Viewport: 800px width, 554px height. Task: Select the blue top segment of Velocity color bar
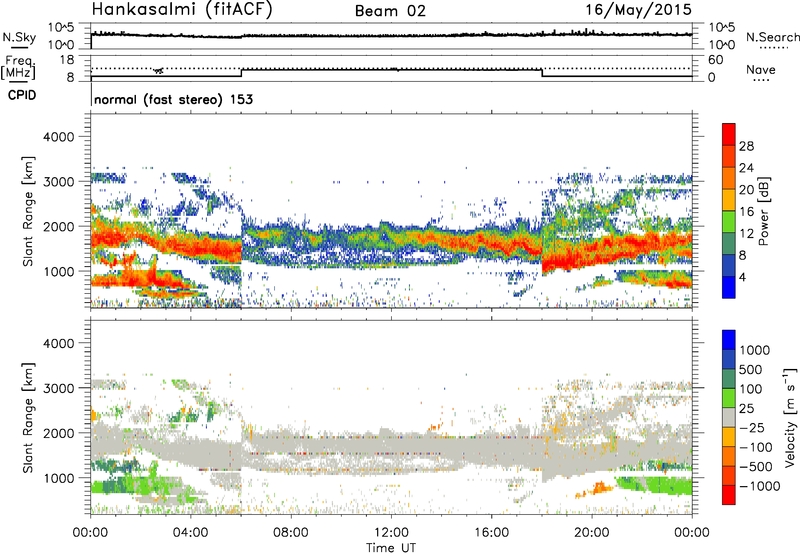point(729,340)
